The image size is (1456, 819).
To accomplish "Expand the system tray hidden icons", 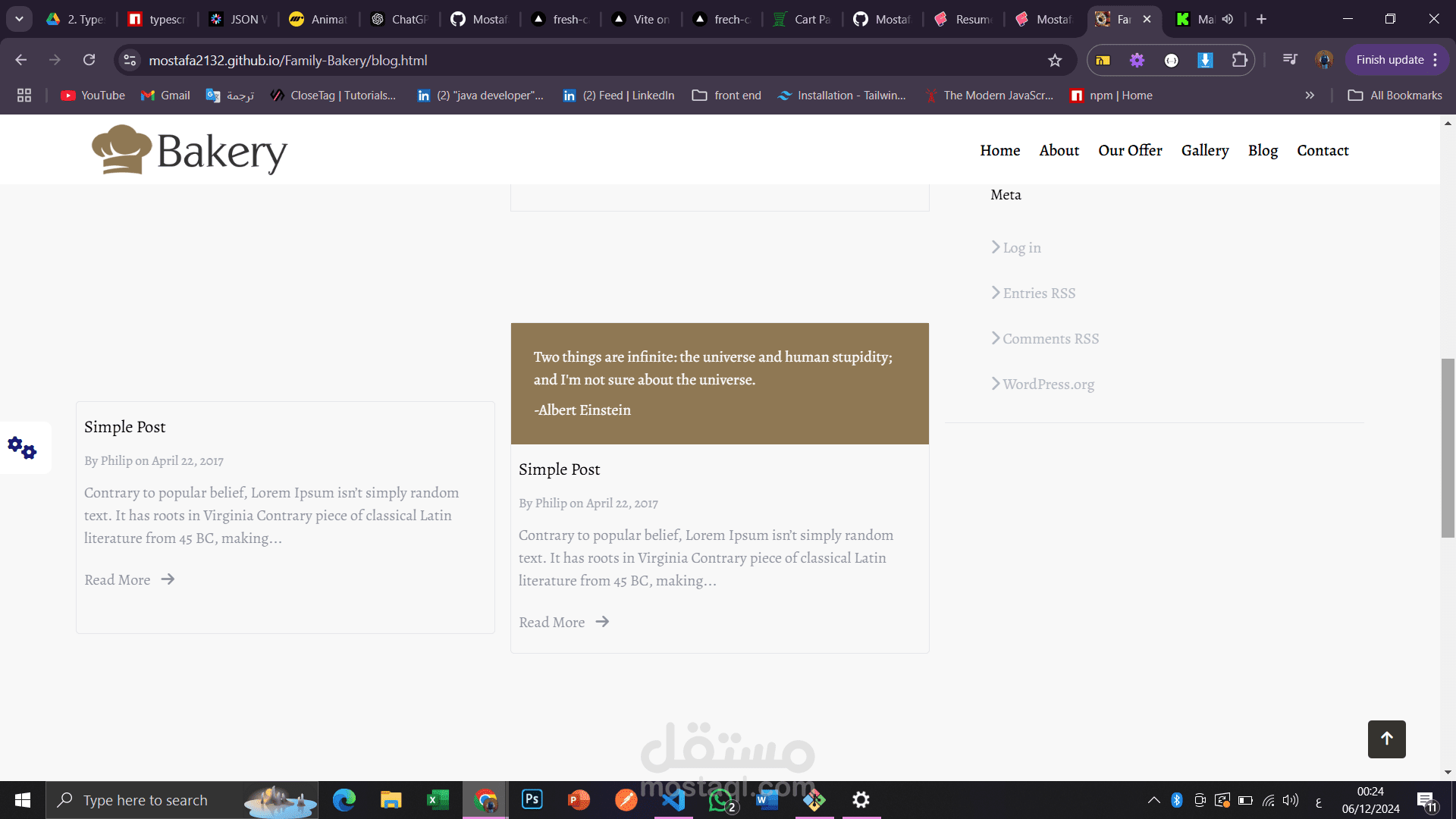I will (x=1153, y=800).
